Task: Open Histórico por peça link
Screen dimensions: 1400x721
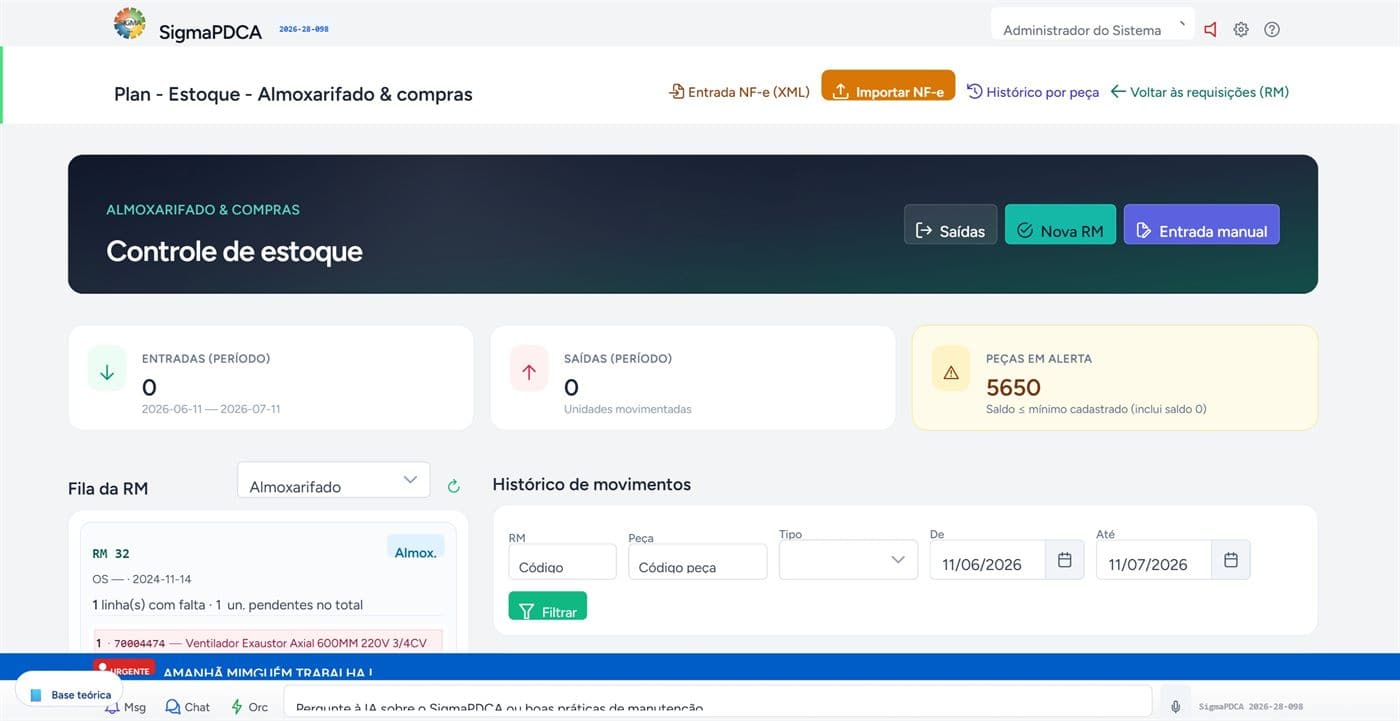Action: pyautogui.click(x=1033, y=92)
